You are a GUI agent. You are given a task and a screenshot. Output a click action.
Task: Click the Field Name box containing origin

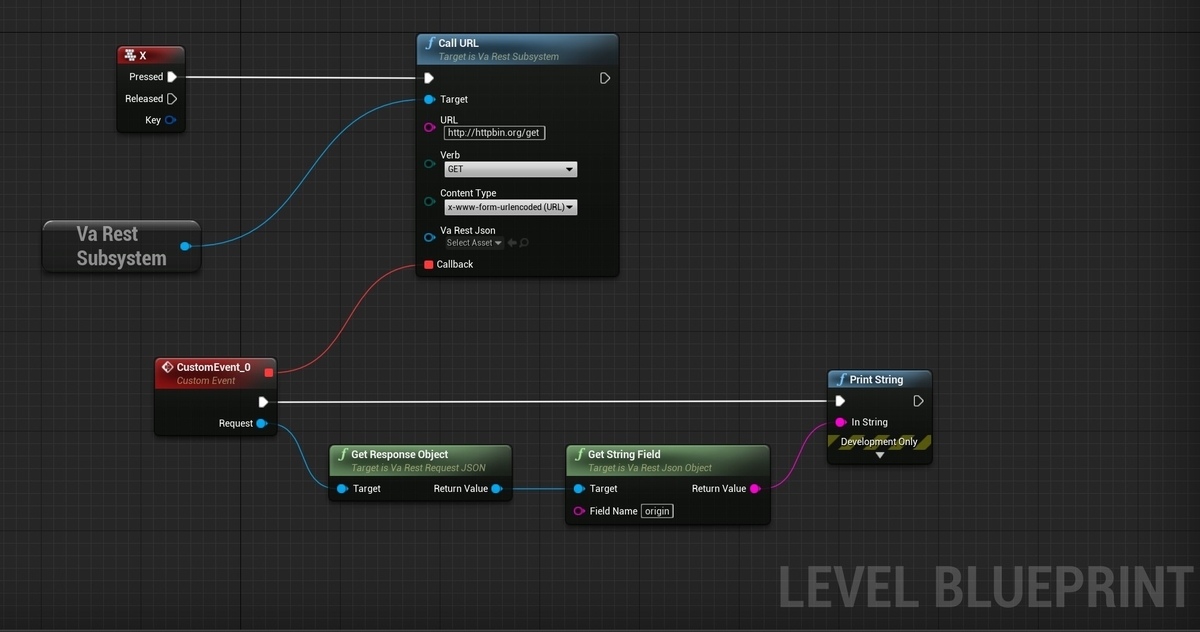point(656,511)
